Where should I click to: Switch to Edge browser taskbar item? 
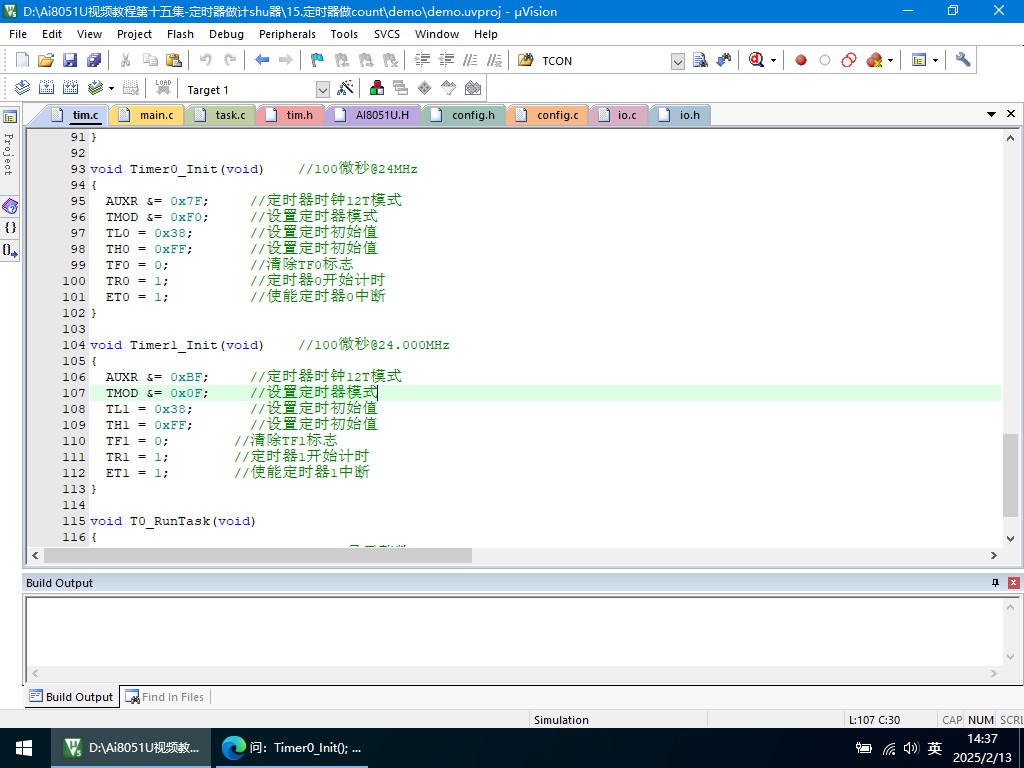(290, 748)
